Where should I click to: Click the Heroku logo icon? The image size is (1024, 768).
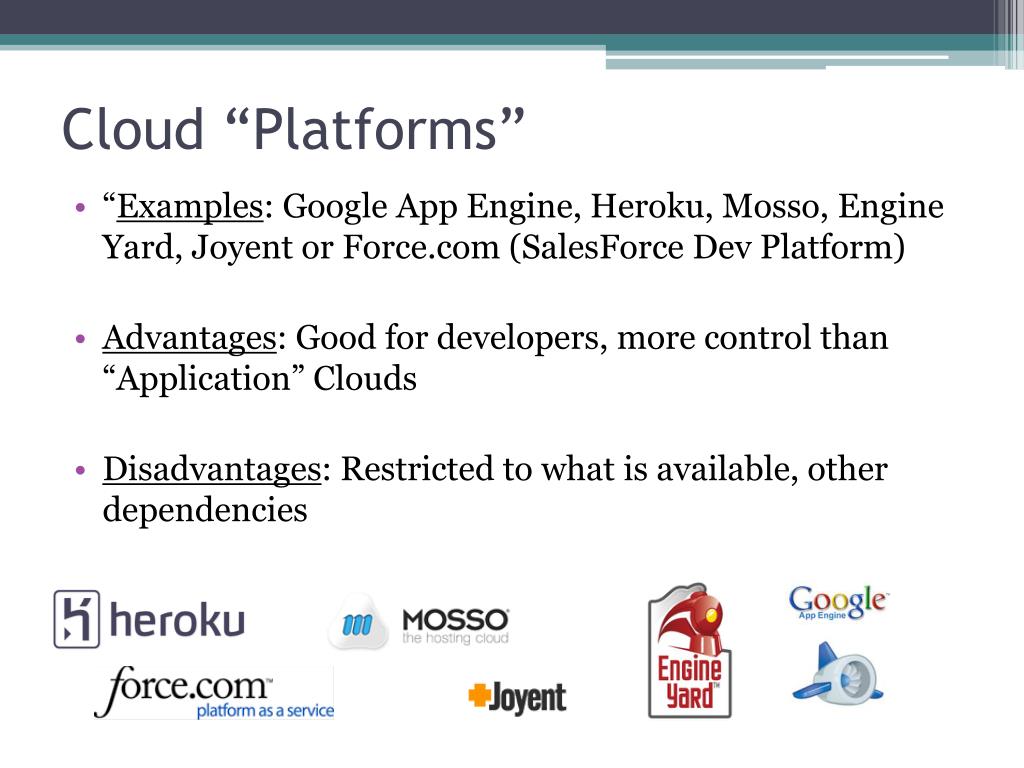(77, 619)
